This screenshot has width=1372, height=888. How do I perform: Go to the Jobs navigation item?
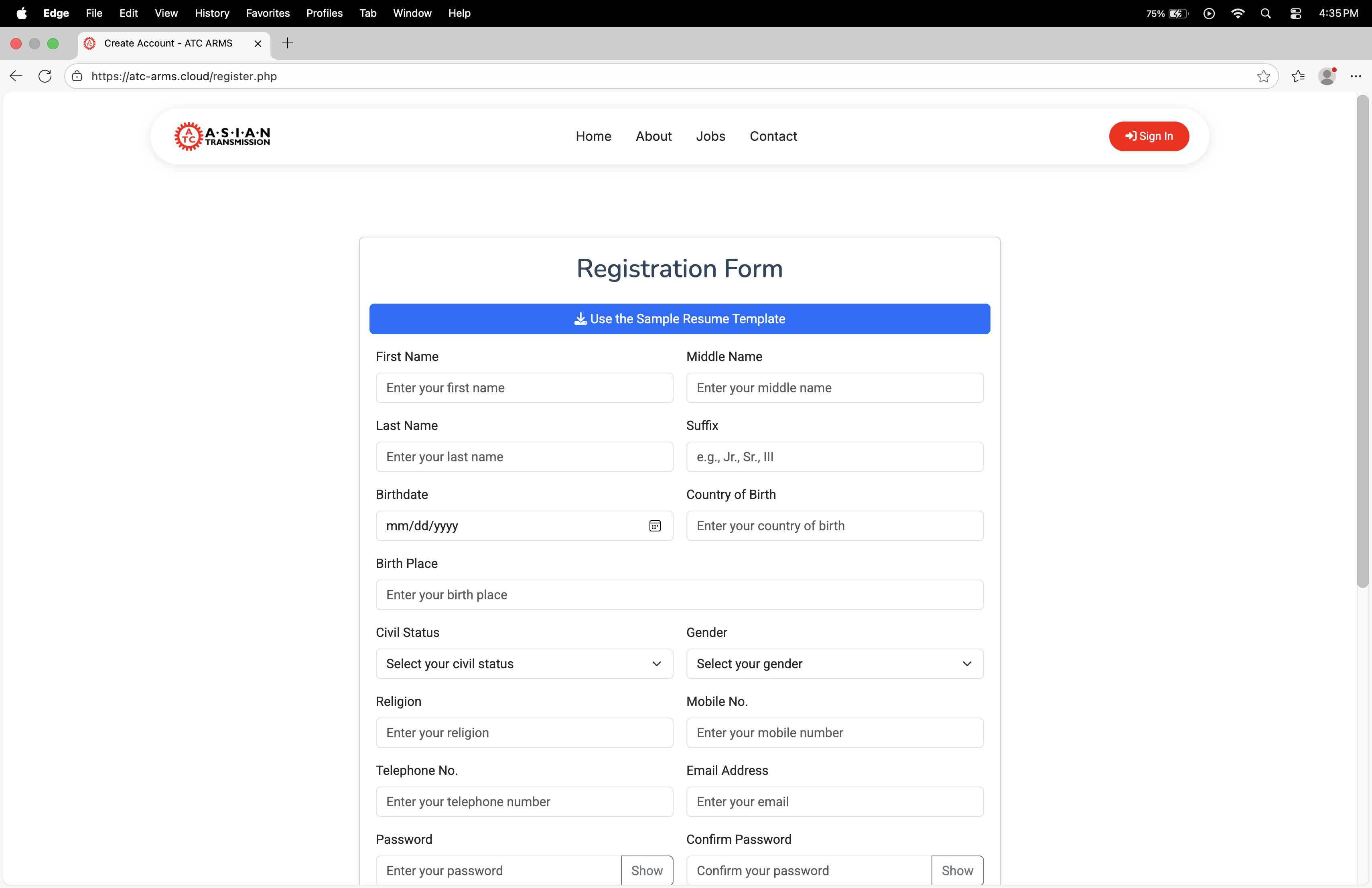click(x=710, y=136)
